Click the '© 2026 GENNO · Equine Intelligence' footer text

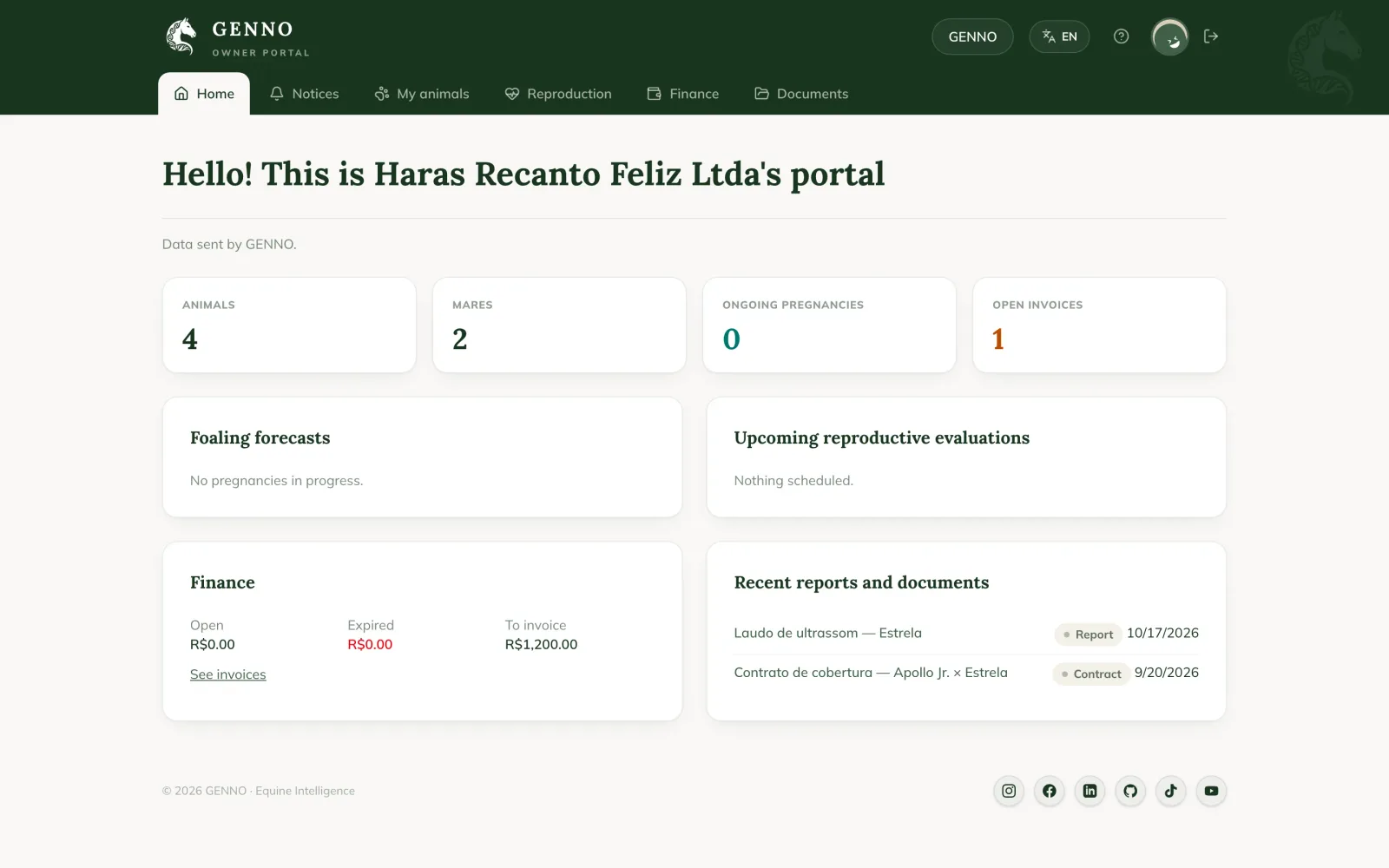(259, 791)
